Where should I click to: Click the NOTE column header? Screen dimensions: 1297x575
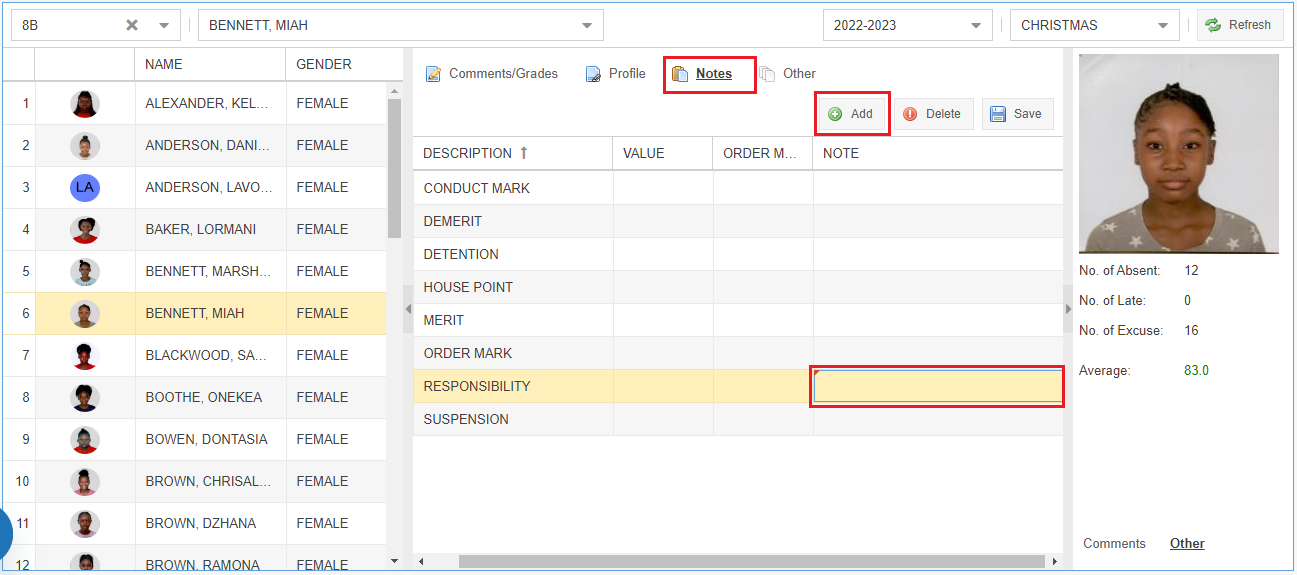938,153
